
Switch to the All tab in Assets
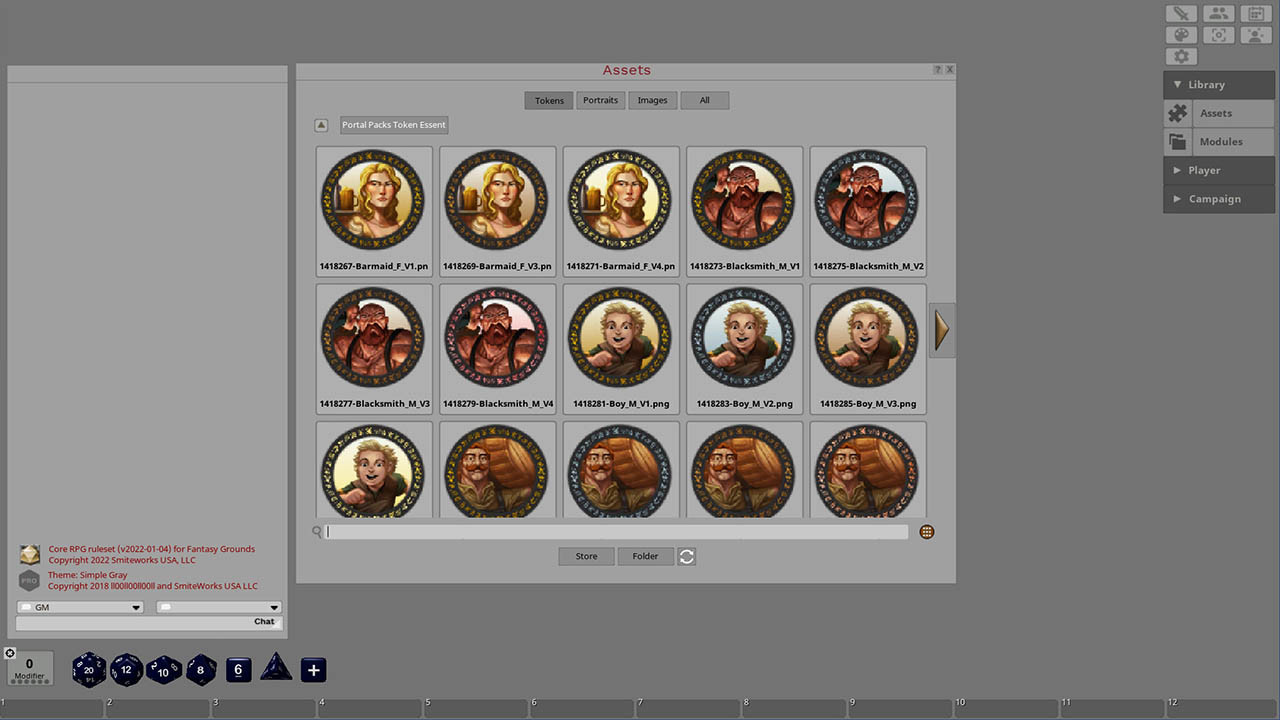click(x=704, y=100)
